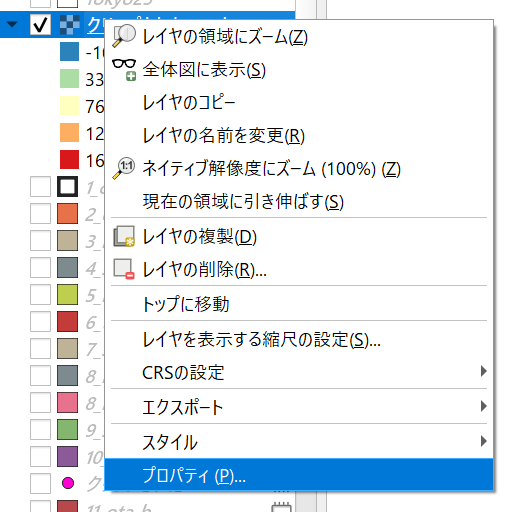The image size is (518, 512).
Task: Uncheck the selected raster layer visibility checkbox
Action: (x=40, y=25)
